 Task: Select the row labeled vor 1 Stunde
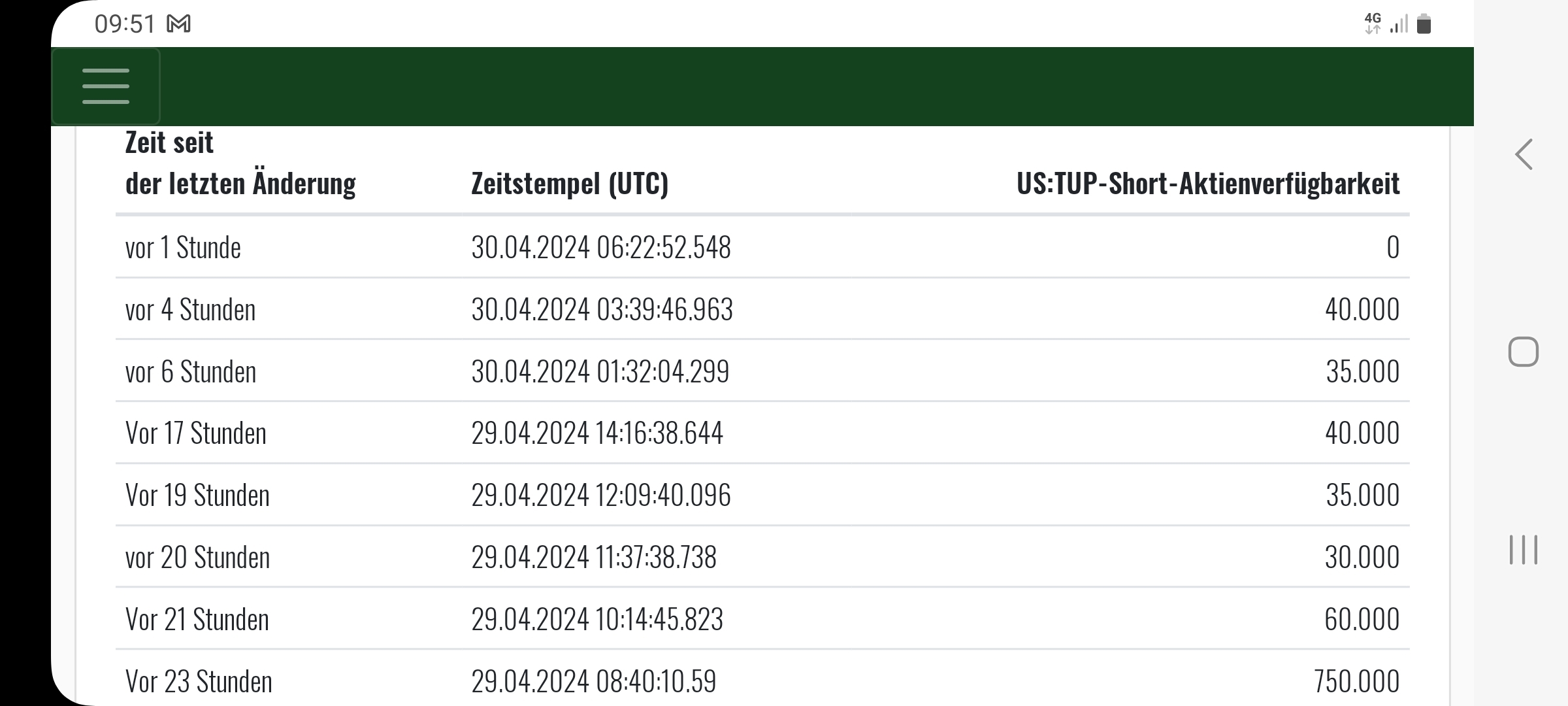(x=183, y=247)
